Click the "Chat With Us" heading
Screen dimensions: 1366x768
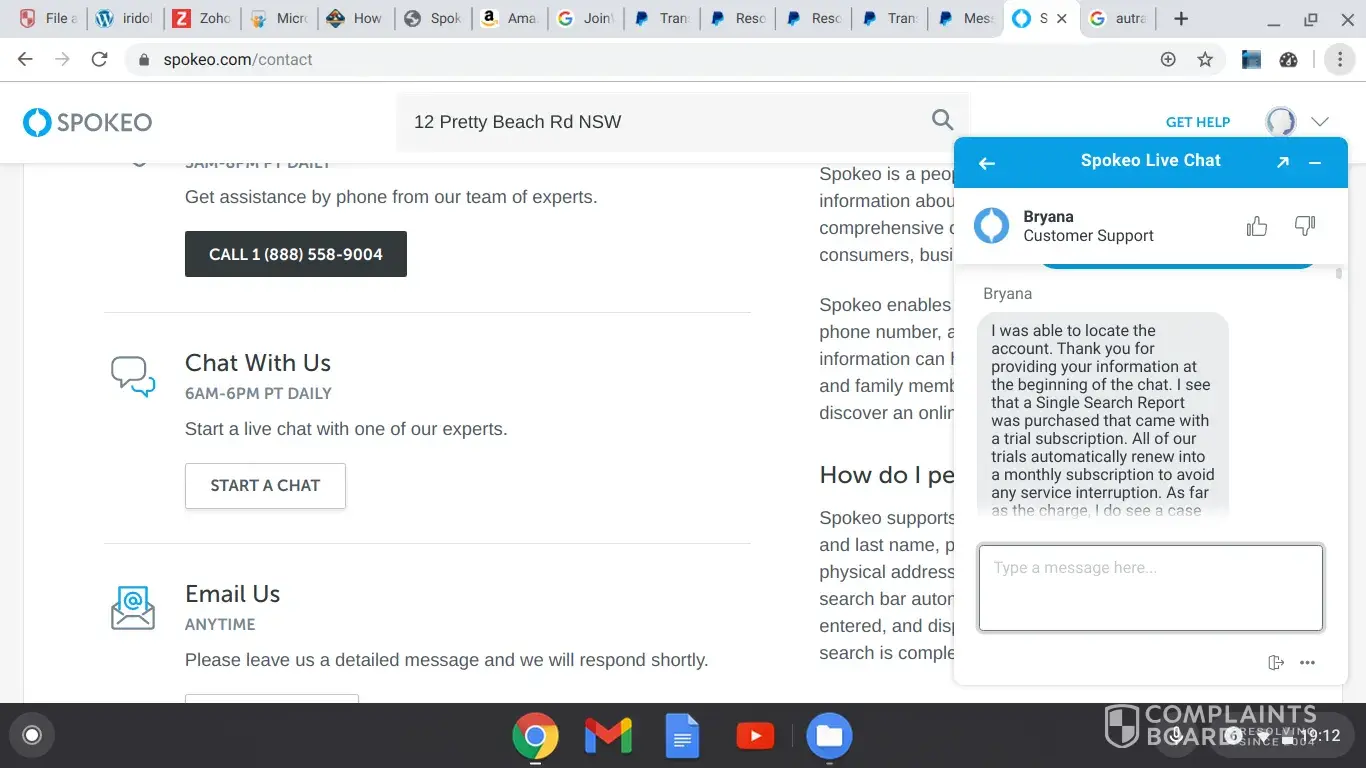pos(258,363)
